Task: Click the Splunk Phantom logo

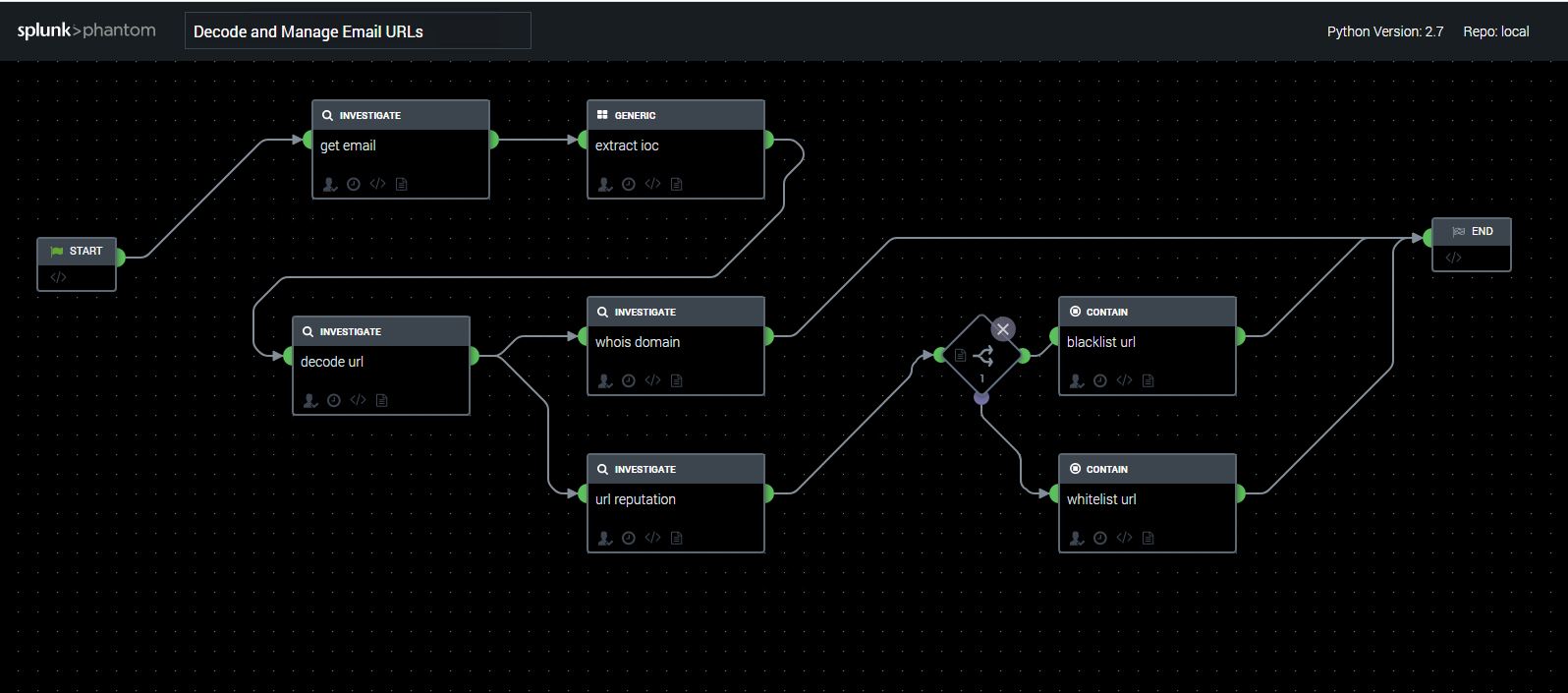Action: click(x=86, y=30)
